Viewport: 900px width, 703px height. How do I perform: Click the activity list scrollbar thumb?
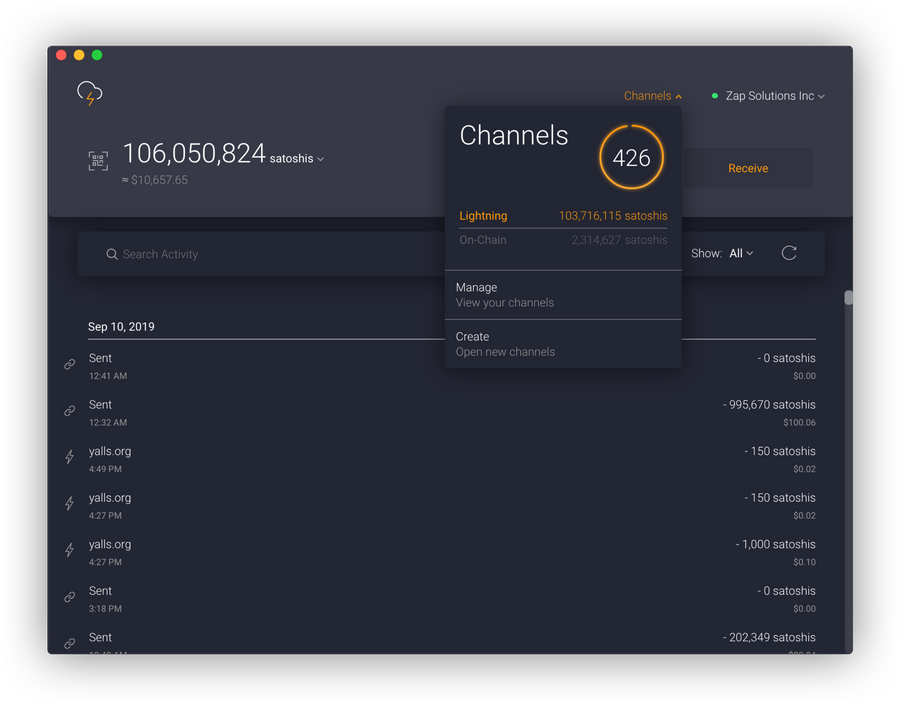(848, 297)
